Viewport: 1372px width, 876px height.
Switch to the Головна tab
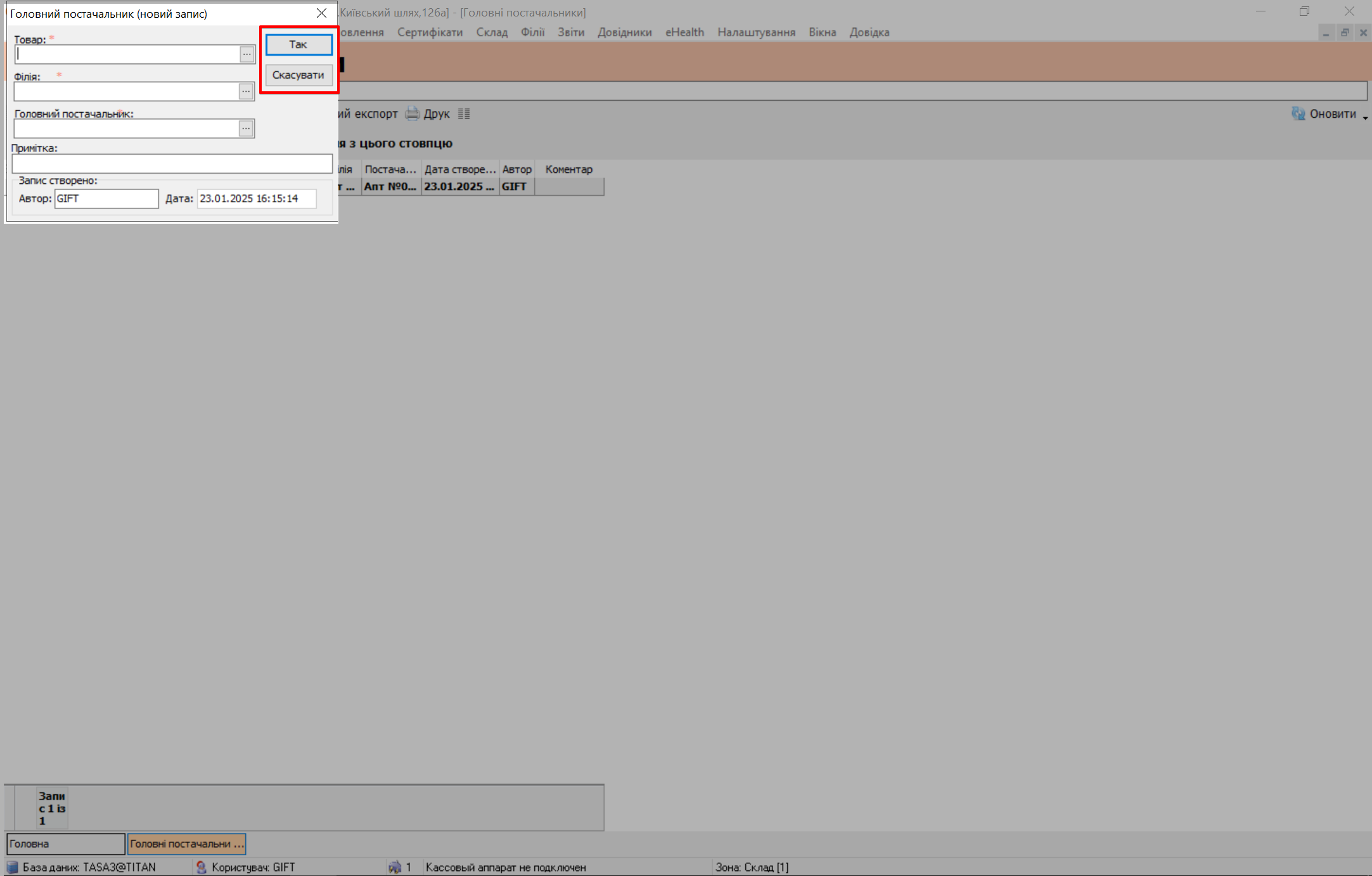click(x=65, y=844)
